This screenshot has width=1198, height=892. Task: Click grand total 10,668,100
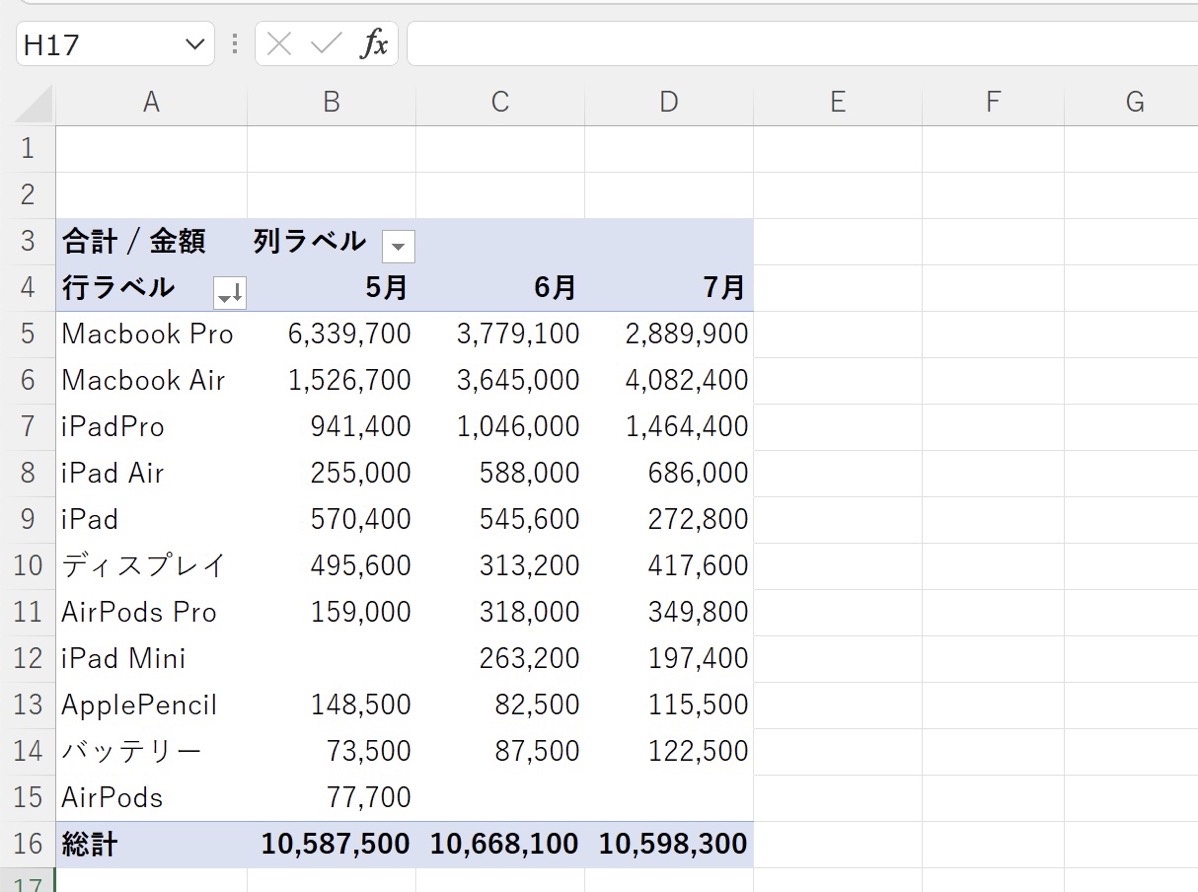[x=500, y=844]
